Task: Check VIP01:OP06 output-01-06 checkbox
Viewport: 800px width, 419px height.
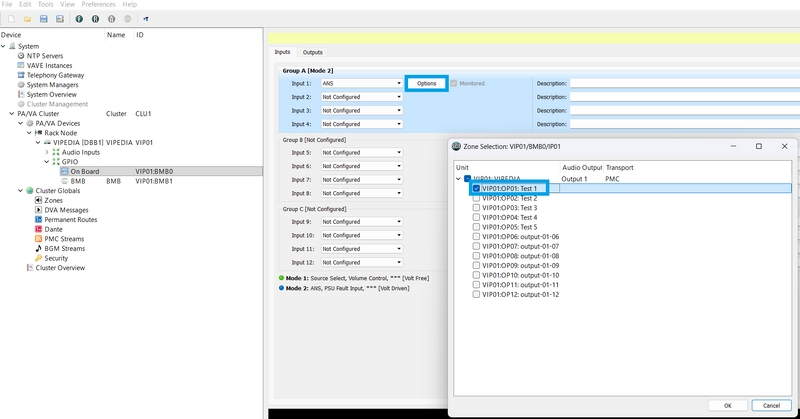Action: [x=476, y=237]
